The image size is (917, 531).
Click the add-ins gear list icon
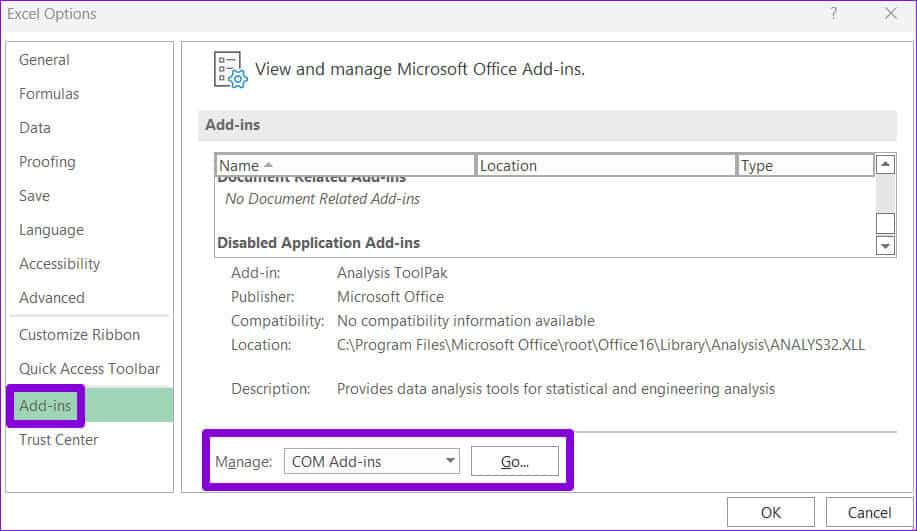tap(230, 70)
